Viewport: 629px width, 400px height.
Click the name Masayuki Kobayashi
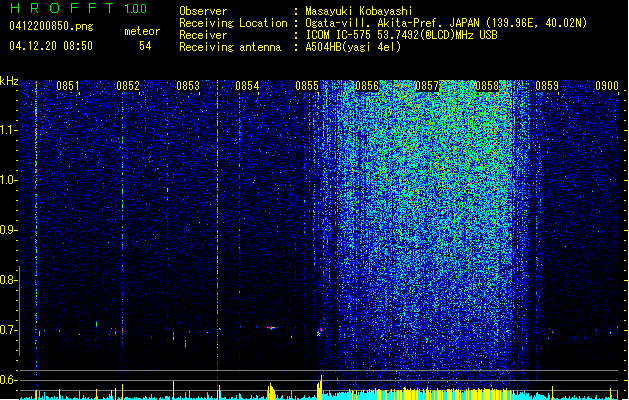pyautogui.click(x=359, y=11)
